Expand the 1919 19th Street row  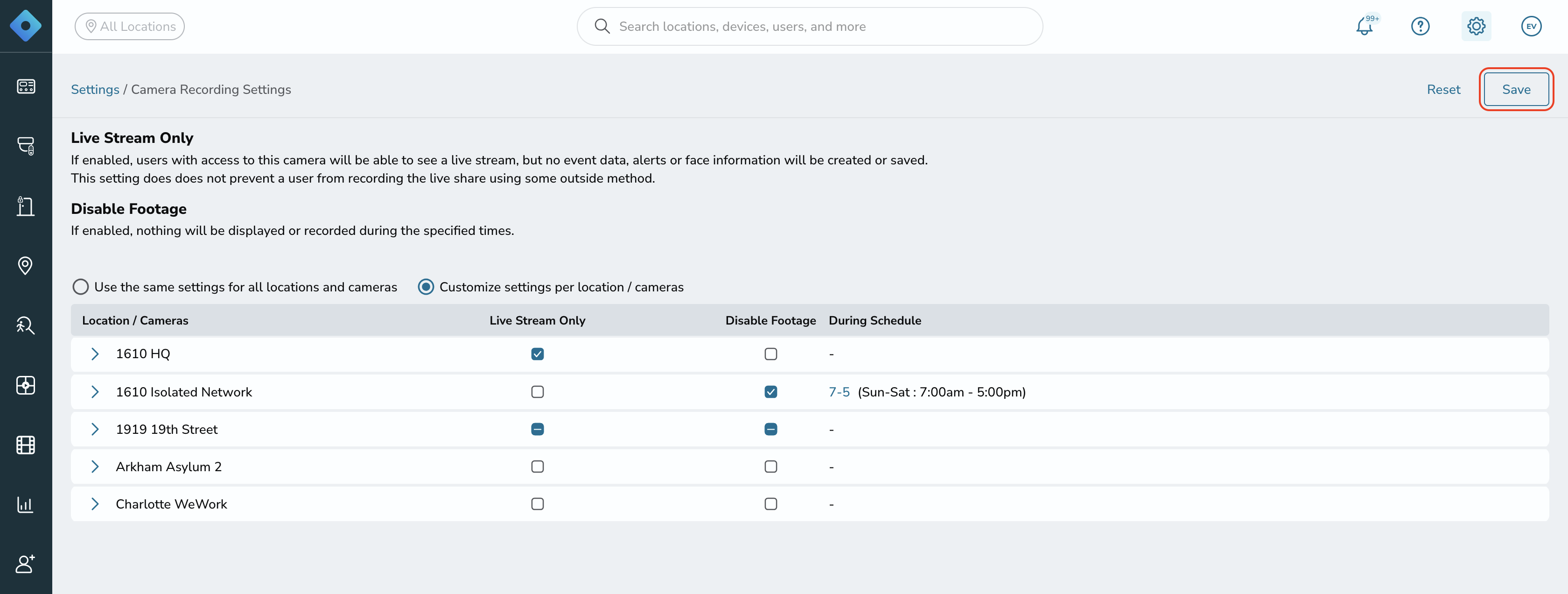94,429
